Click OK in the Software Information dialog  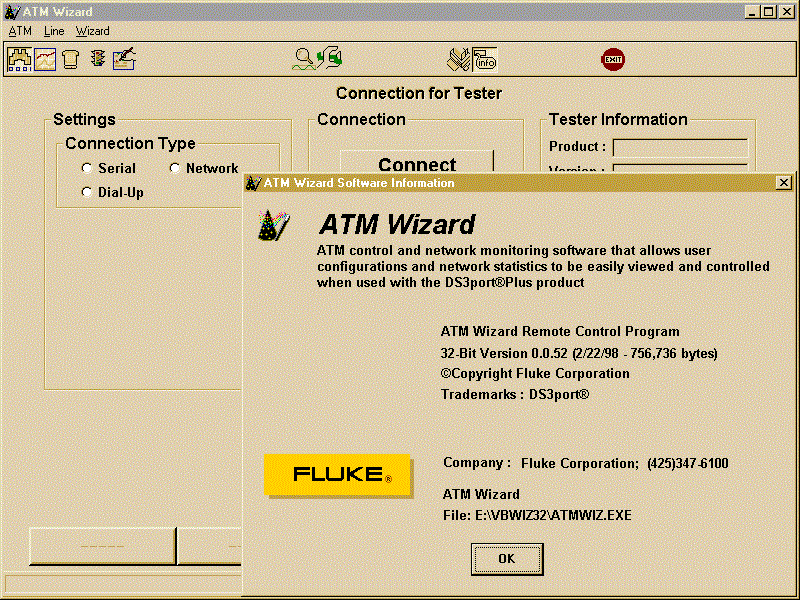[x=507, y=559]
